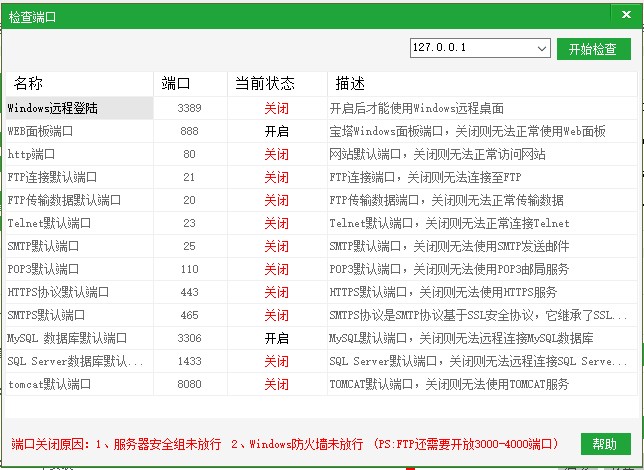Click port number 1433 cell
Viewport: 644px width, 470px height.
[189, 362]
